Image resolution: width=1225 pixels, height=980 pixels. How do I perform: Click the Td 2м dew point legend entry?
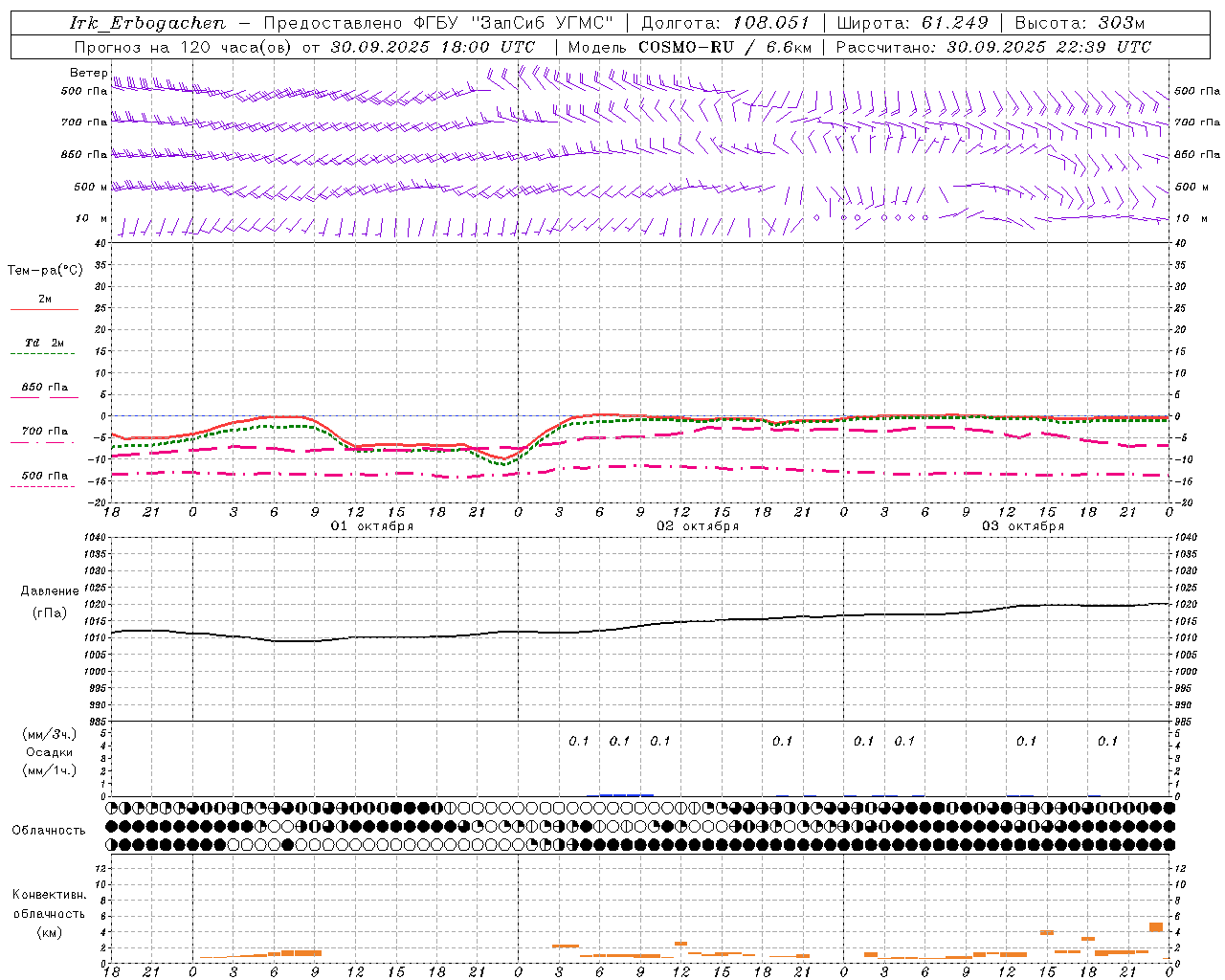click(45, 343)
